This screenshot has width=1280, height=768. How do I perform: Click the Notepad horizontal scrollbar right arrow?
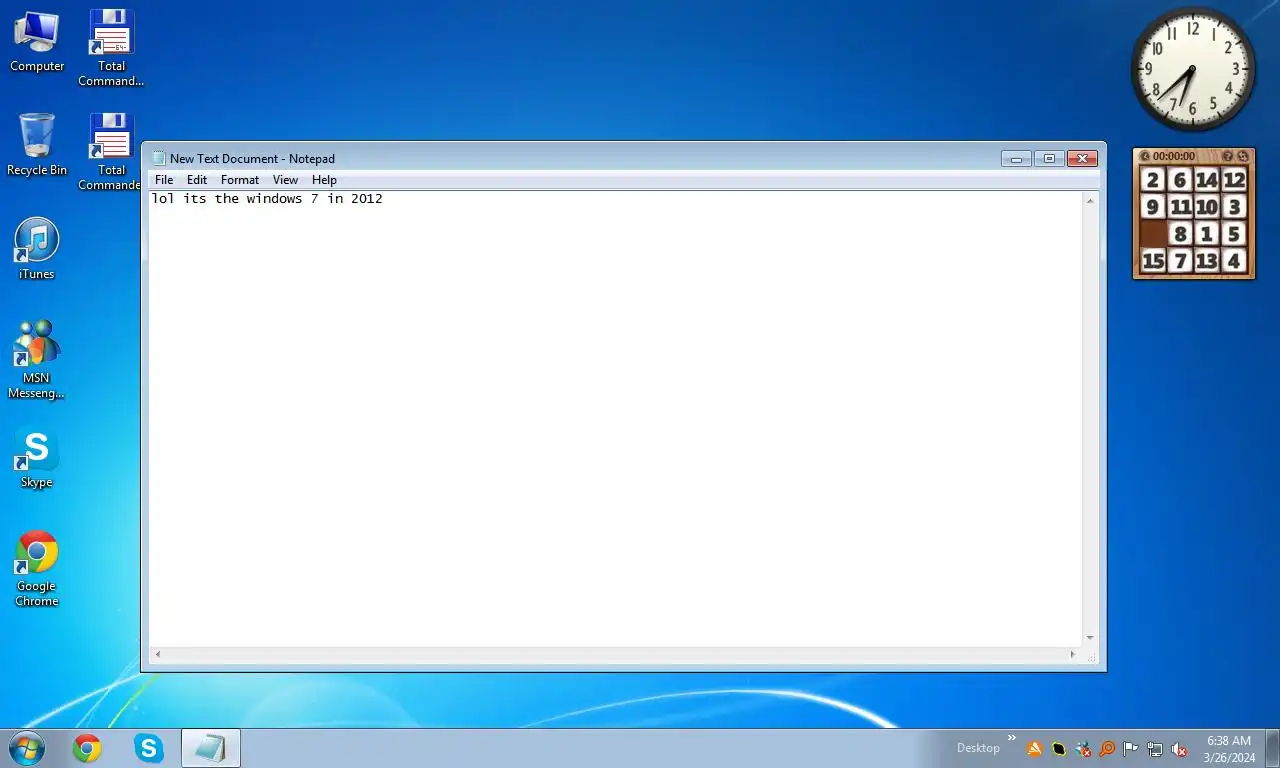1073,655
